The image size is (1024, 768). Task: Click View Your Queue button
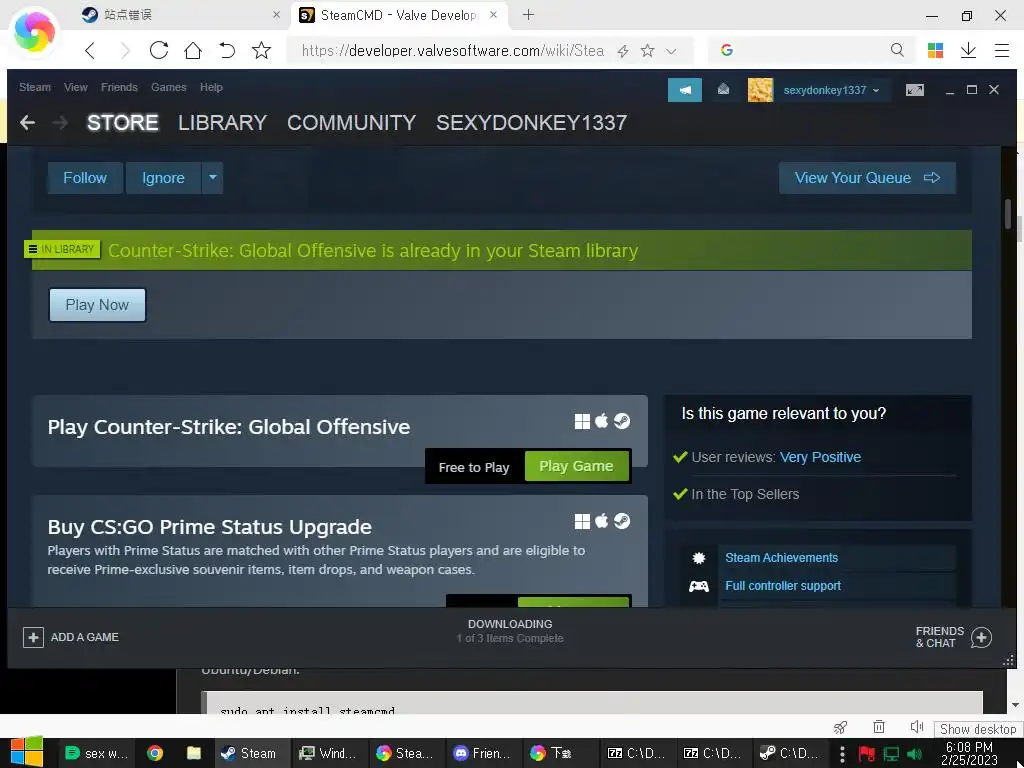click(867, 178)
